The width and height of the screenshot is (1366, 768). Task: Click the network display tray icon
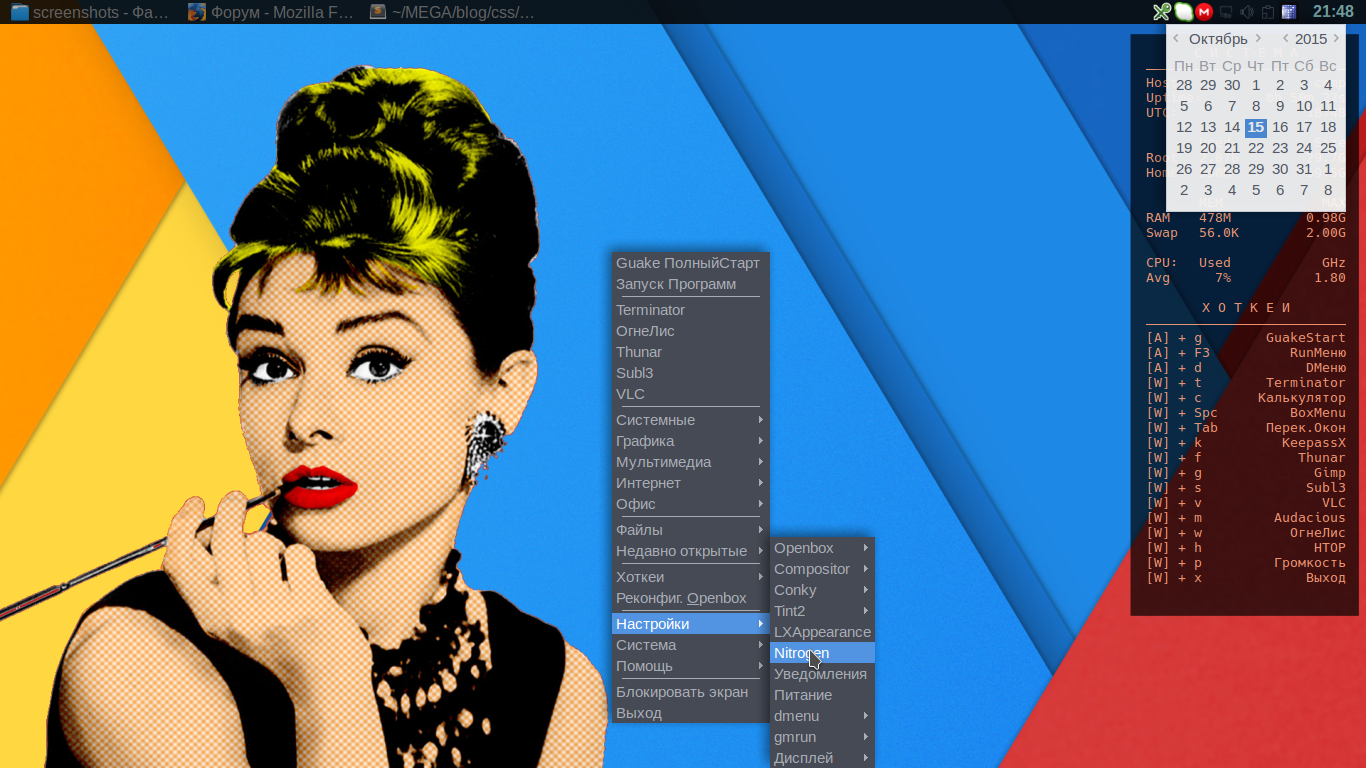coord(1226,12)
